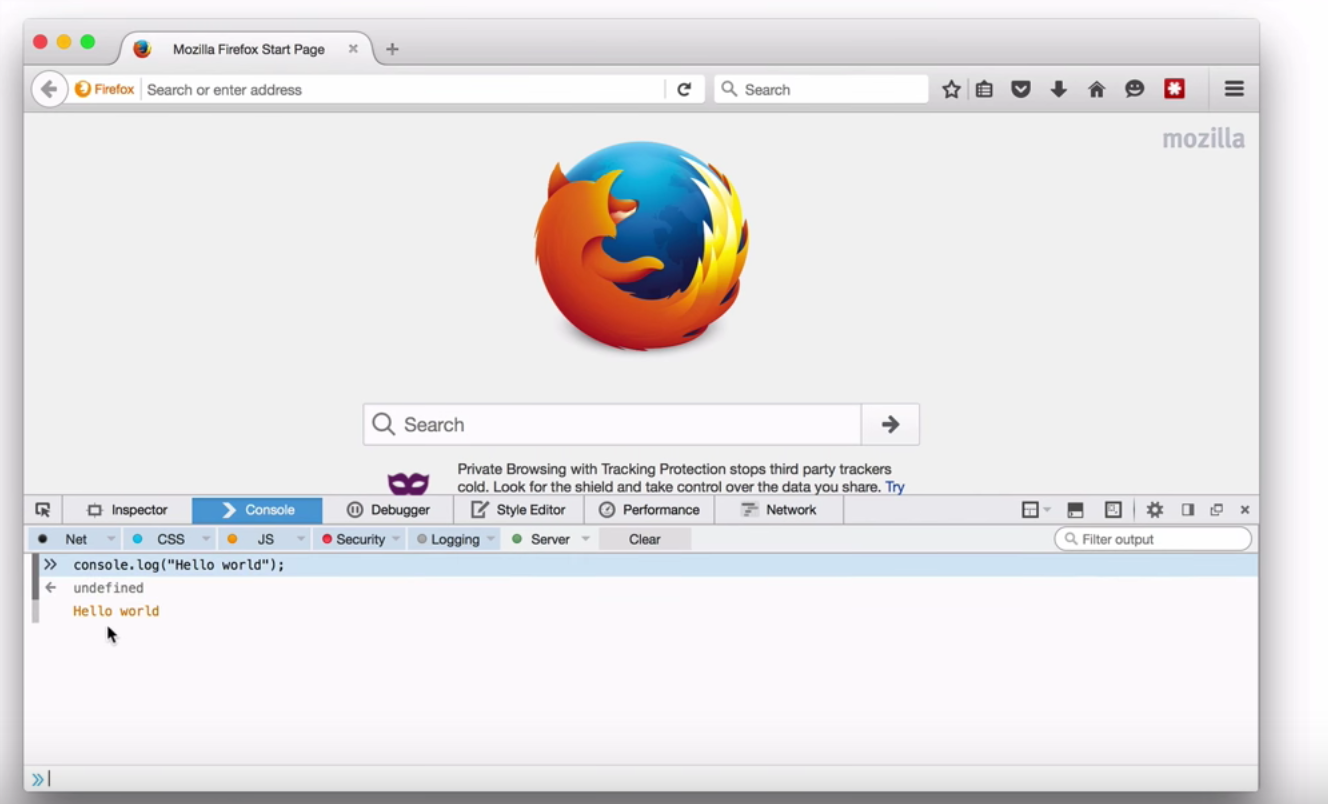This screenshot has height=804, width=1328.
Task: Bookmark this page with the star icon
Action: tap(951, 89)
